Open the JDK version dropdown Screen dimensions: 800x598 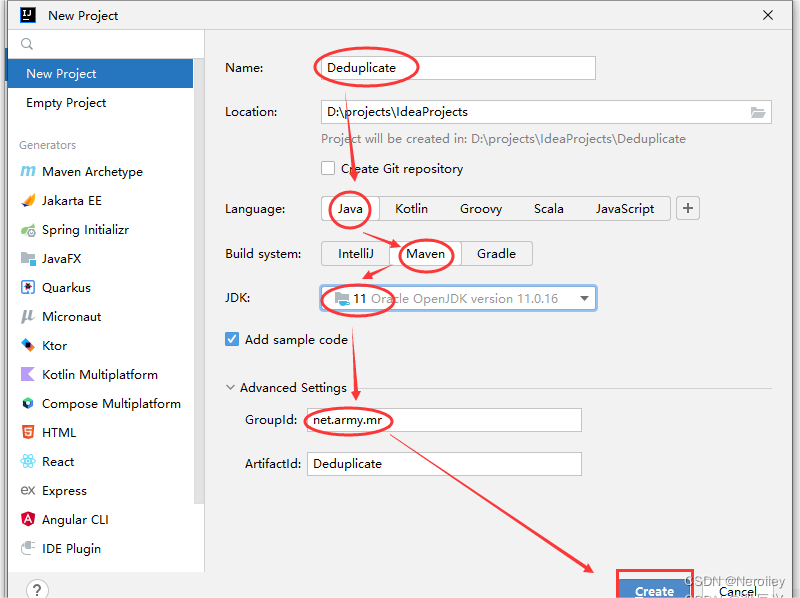pos(585,298)
